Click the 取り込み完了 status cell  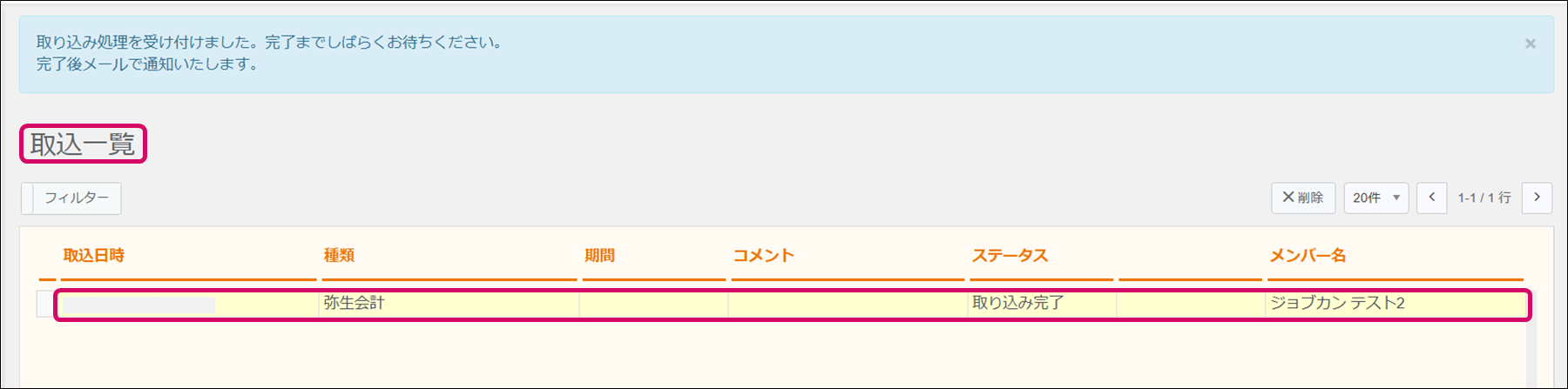point(1017,303)
